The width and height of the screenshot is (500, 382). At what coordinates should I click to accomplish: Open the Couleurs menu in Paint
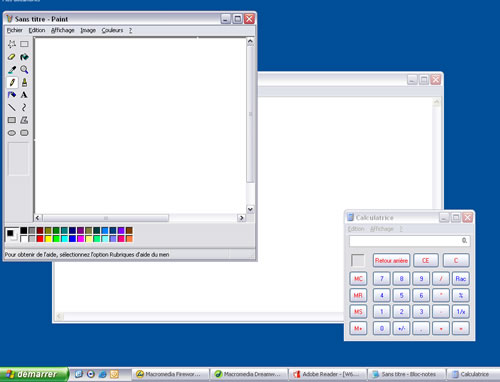pyautogui.click(x=112, y=30)
